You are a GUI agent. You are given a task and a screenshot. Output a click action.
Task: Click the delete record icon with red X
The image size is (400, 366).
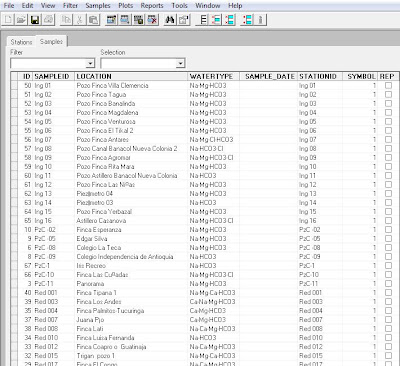click(x=152, y=20)
